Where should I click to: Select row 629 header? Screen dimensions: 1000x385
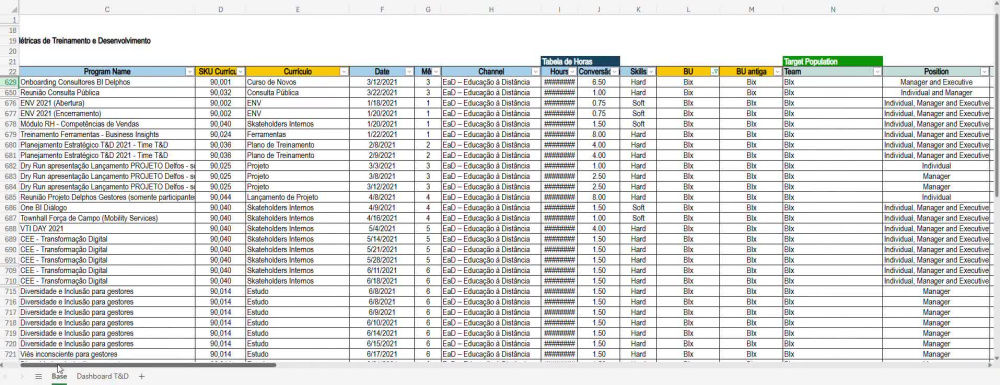(x=10, y=82)
